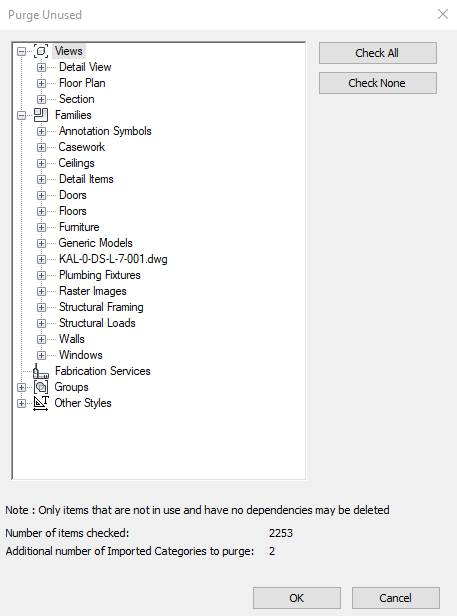457x616 pixels.
Task: Select the Floor Plan tree item
Action: pos(82,83)
